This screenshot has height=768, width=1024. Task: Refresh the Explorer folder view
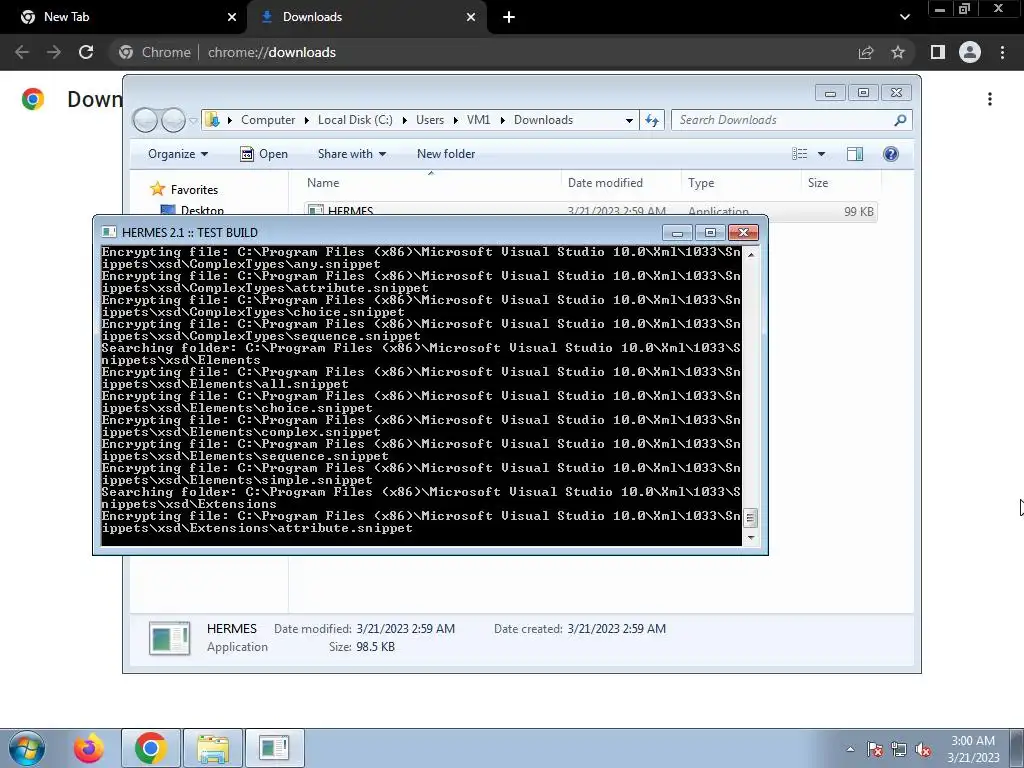652,120
